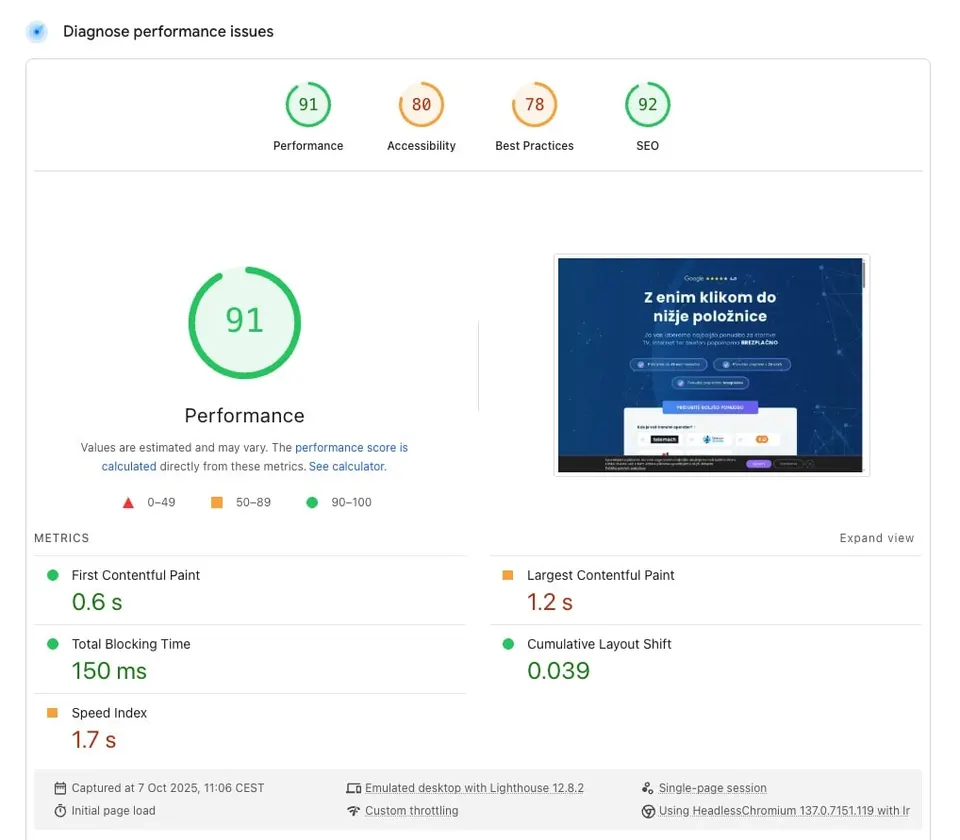Screen dimensions: 960x840
Task: Click the stopwatch icon next to Initial page load
Action: click(60, 811)
